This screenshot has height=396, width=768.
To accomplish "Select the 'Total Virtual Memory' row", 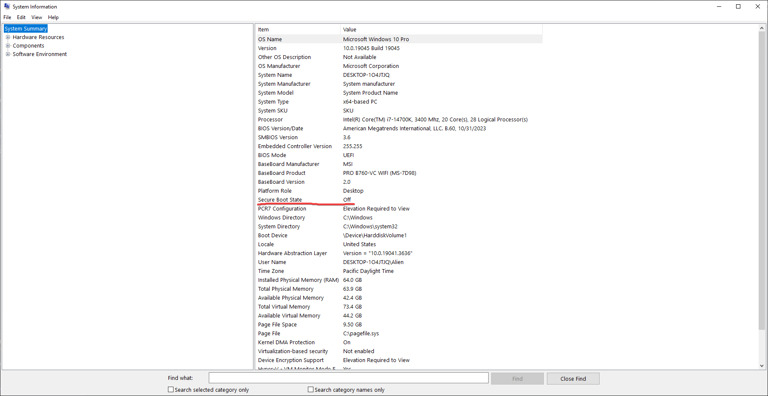I will (399, 306).
